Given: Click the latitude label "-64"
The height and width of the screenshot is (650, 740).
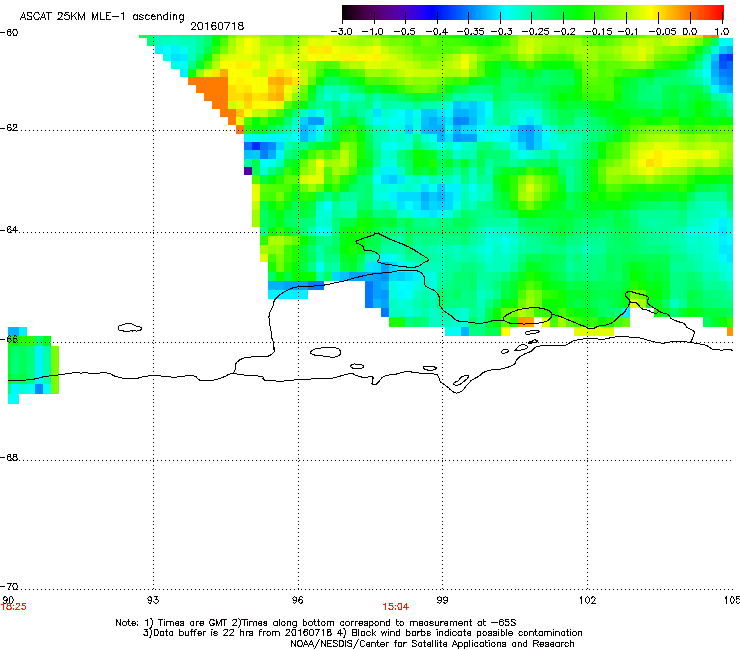Looking at the screenshot, I should (9, 230).
